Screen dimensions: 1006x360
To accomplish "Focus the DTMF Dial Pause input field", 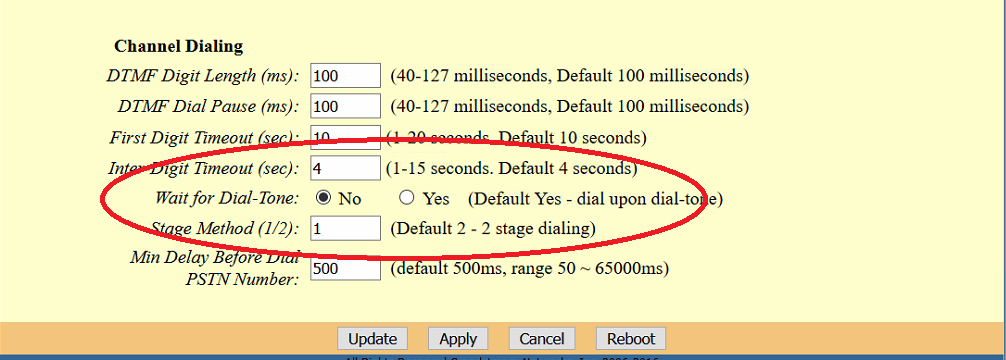I will 346,106.
